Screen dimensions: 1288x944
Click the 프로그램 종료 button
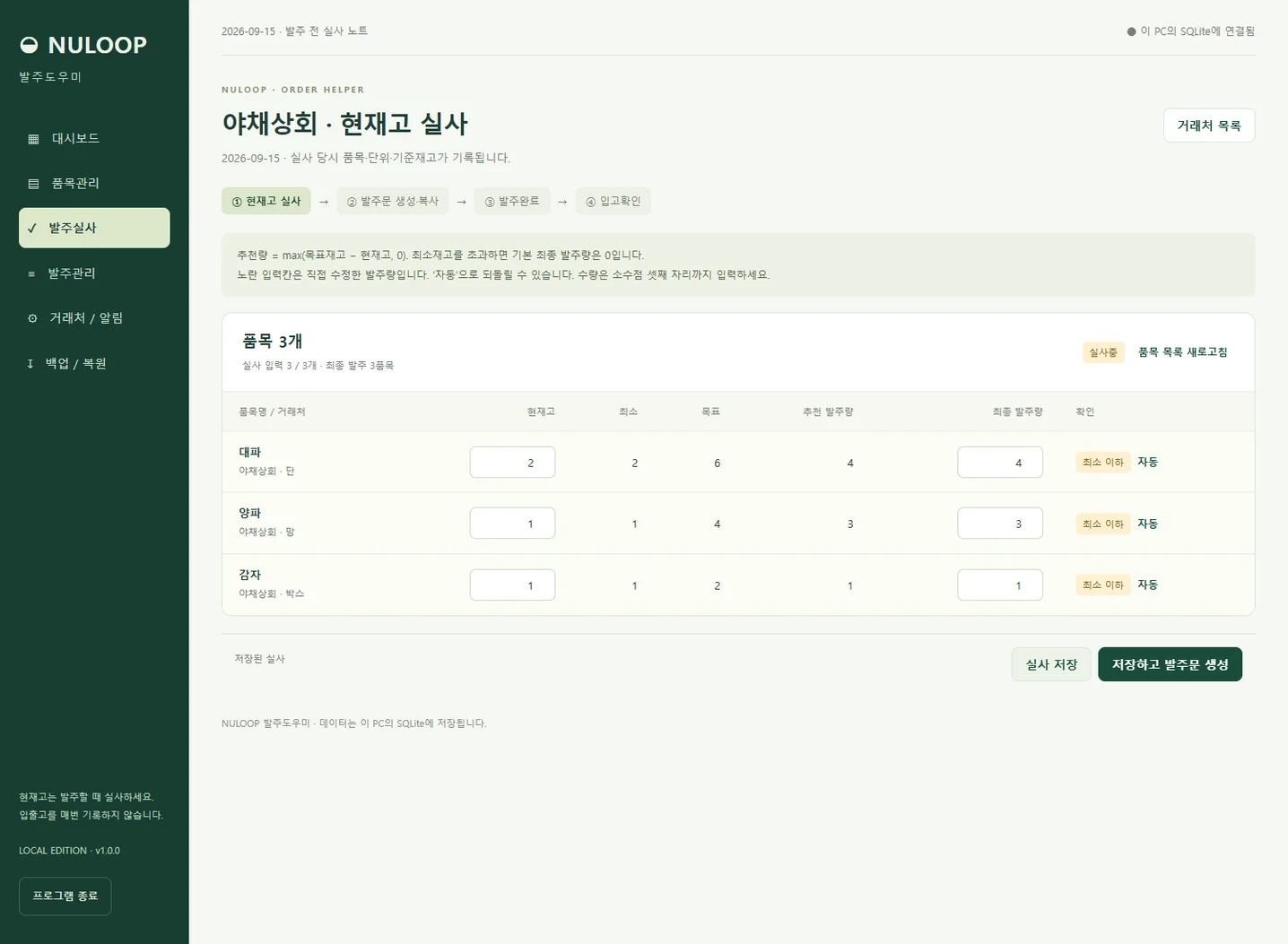click(x=65, y=896)
